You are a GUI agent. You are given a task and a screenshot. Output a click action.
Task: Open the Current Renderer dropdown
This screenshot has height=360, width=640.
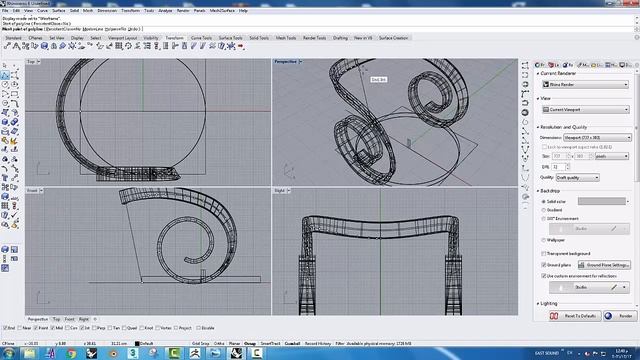pos(586,84)
